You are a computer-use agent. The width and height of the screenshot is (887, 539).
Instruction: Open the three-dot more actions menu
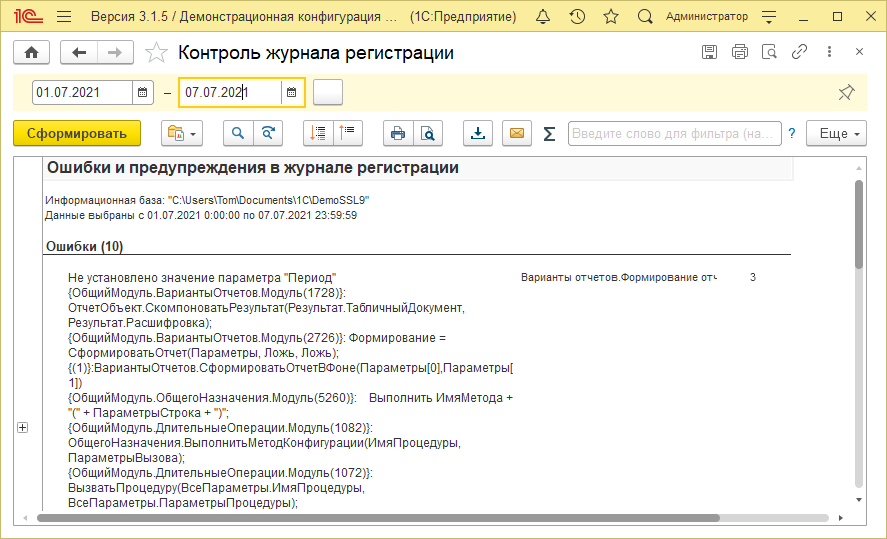(x=829, y=52)
